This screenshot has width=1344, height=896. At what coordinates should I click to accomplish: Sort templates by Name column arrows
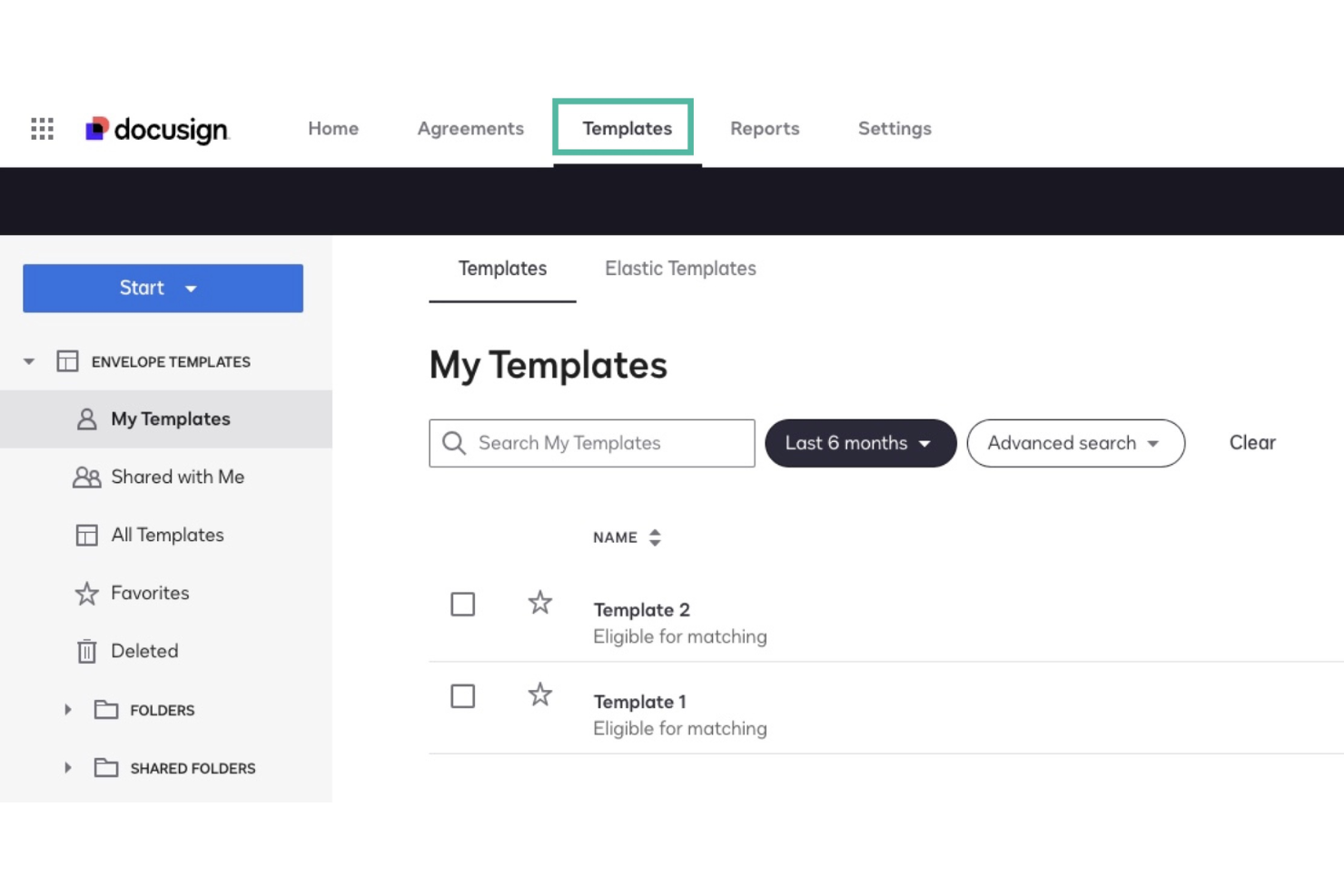click(x=655, y=537)
